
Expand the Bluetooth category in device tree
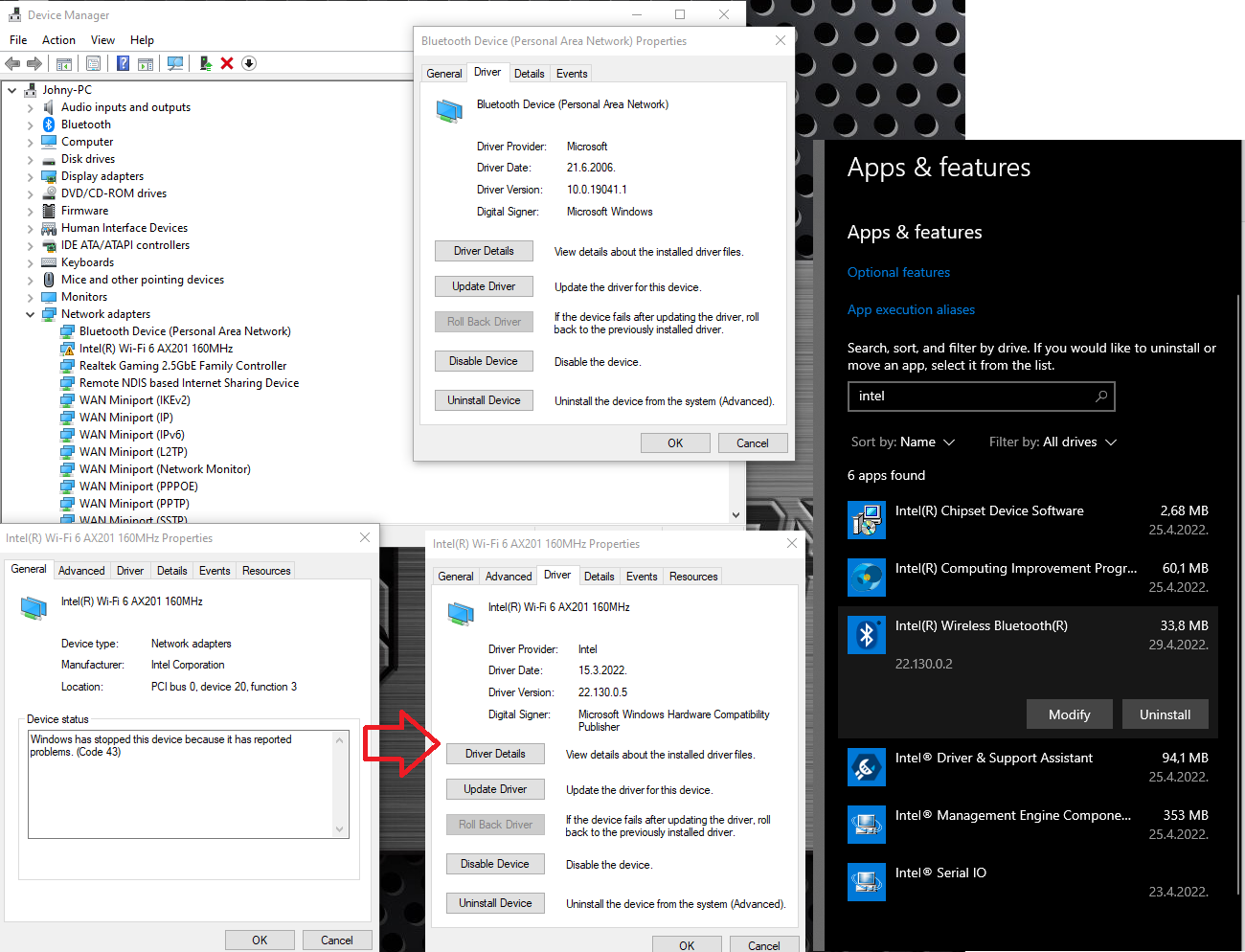(30, 125)
